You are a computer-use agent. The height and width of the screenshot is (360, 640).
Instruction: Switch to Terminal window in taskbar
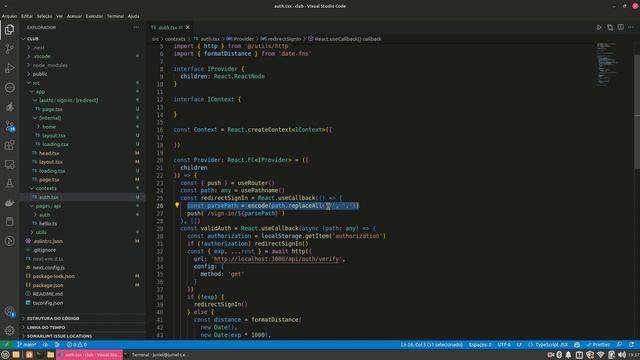(x=156, y=355)
